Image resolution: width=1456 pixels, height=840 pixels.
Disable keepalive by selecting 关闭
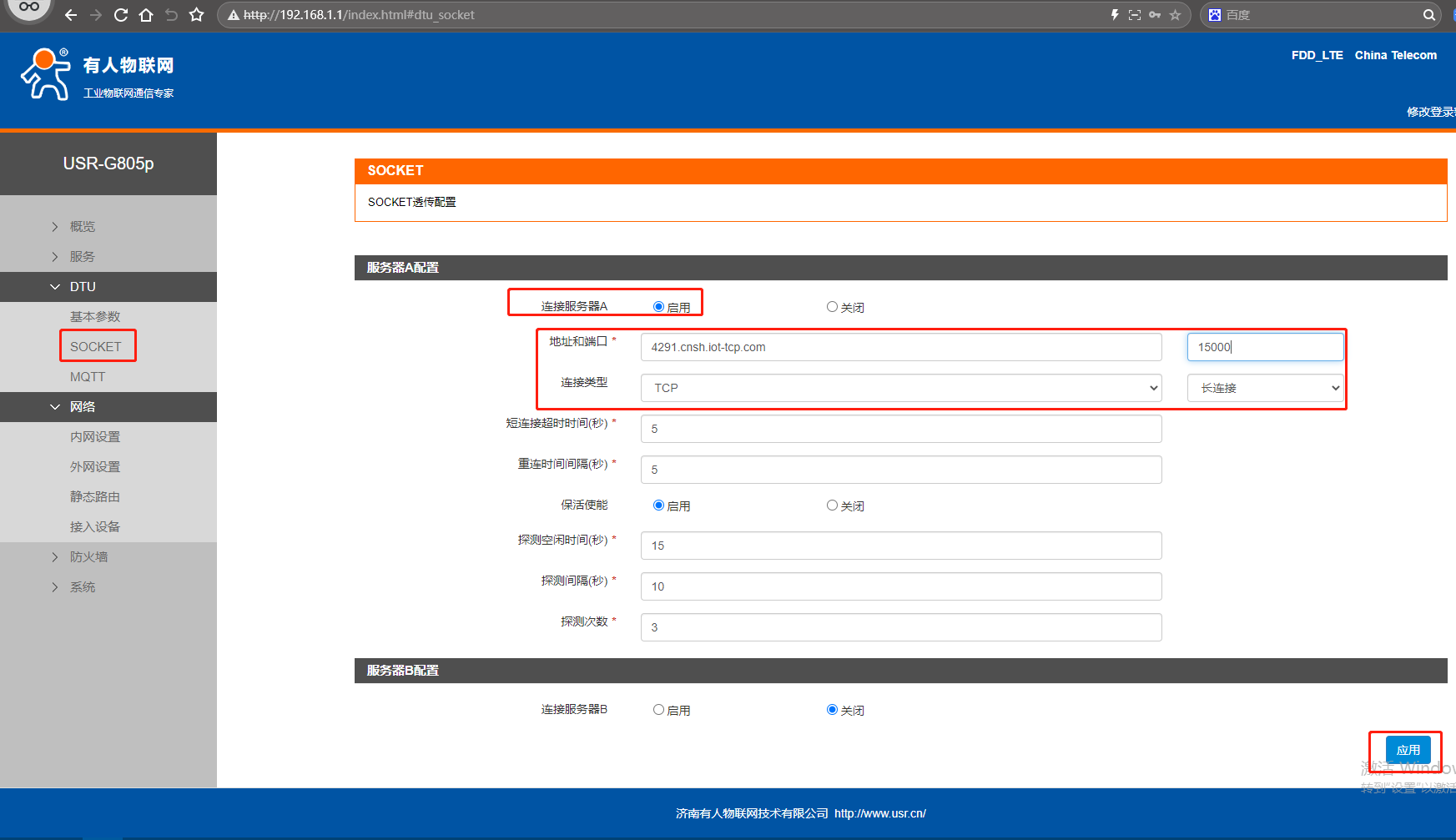[x=832, y=506]
